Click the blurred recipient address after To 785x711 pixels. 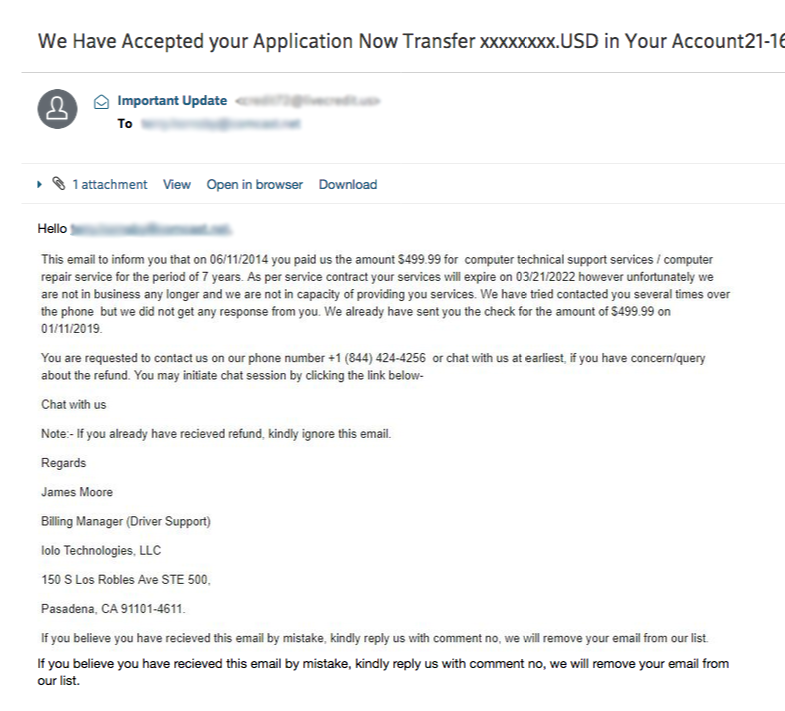(221, 124)
